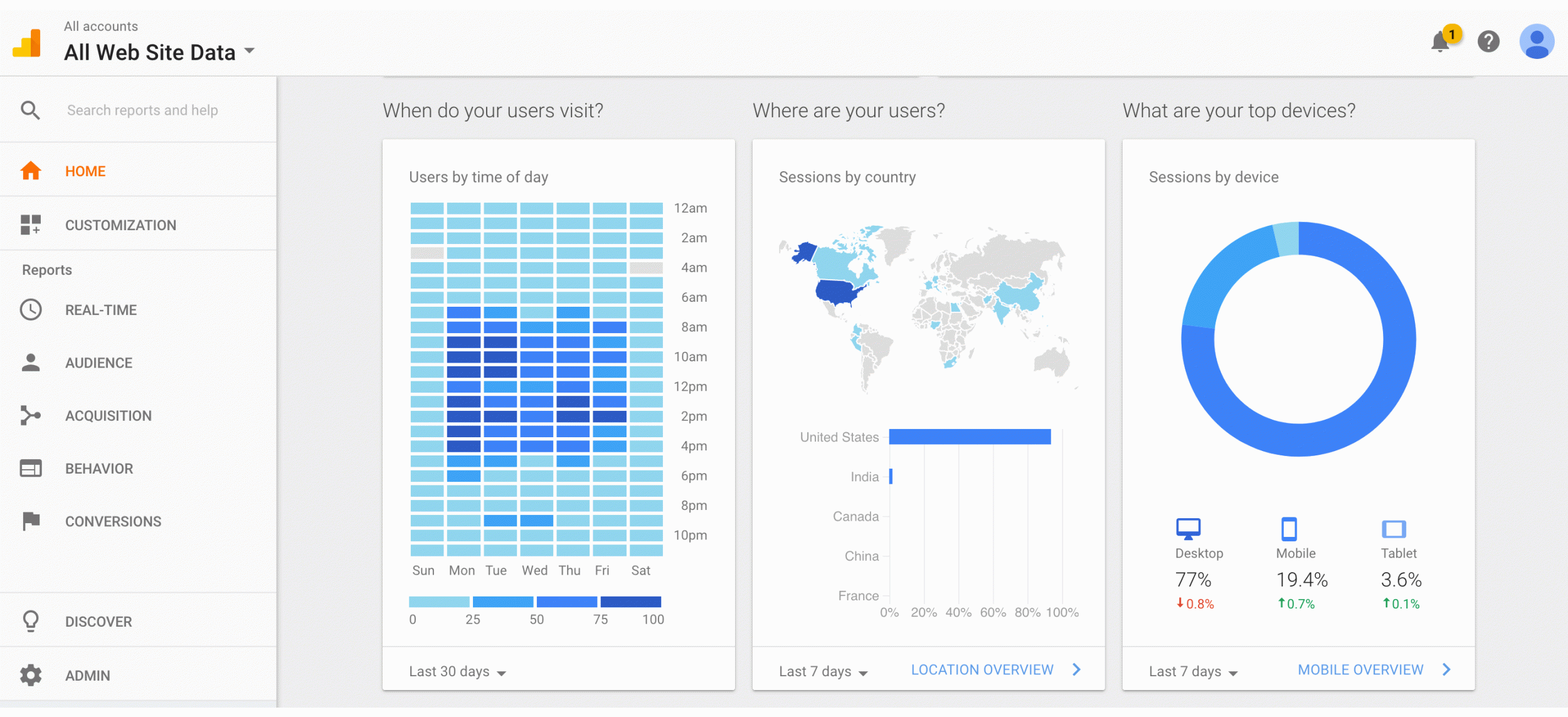Click the Desktop device icon
Image resolution: width=1568 pixels, height=717 pixels.
tap(1188, 529)
